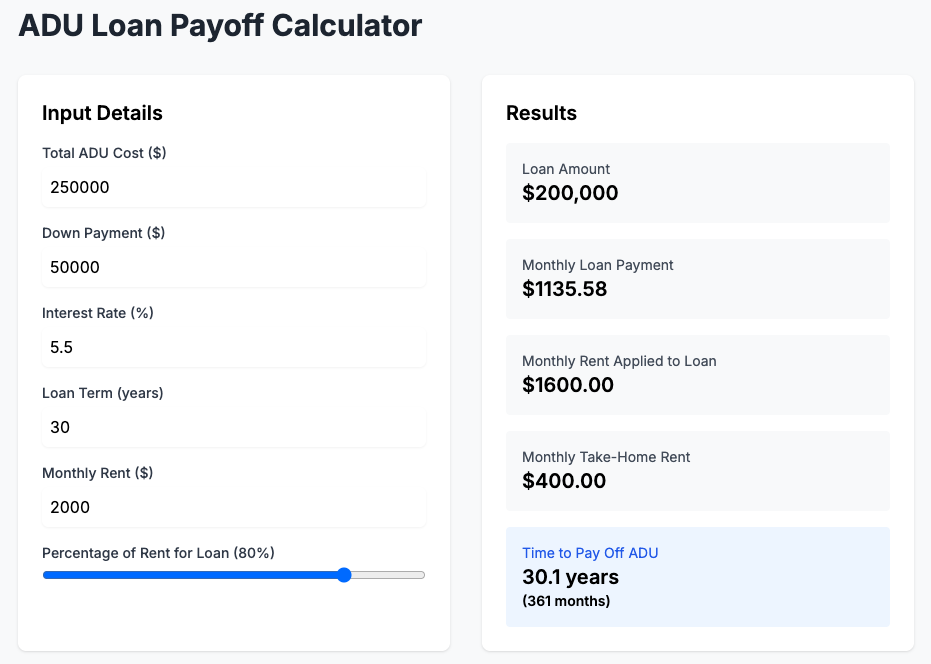Focus the Down Payment input field

(x=234, y=267)
